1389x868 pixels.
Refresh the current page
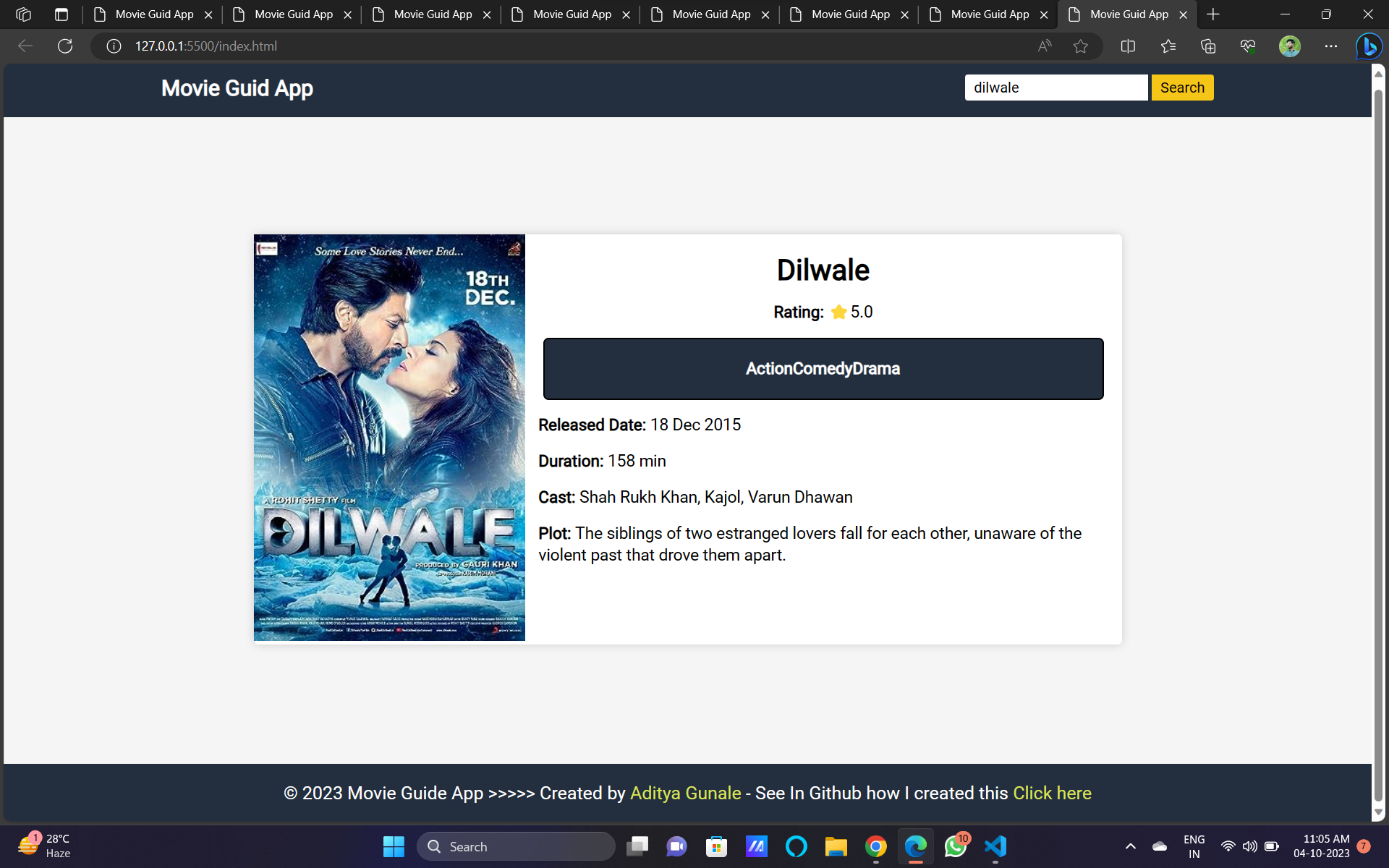click(x=65, y=46)
